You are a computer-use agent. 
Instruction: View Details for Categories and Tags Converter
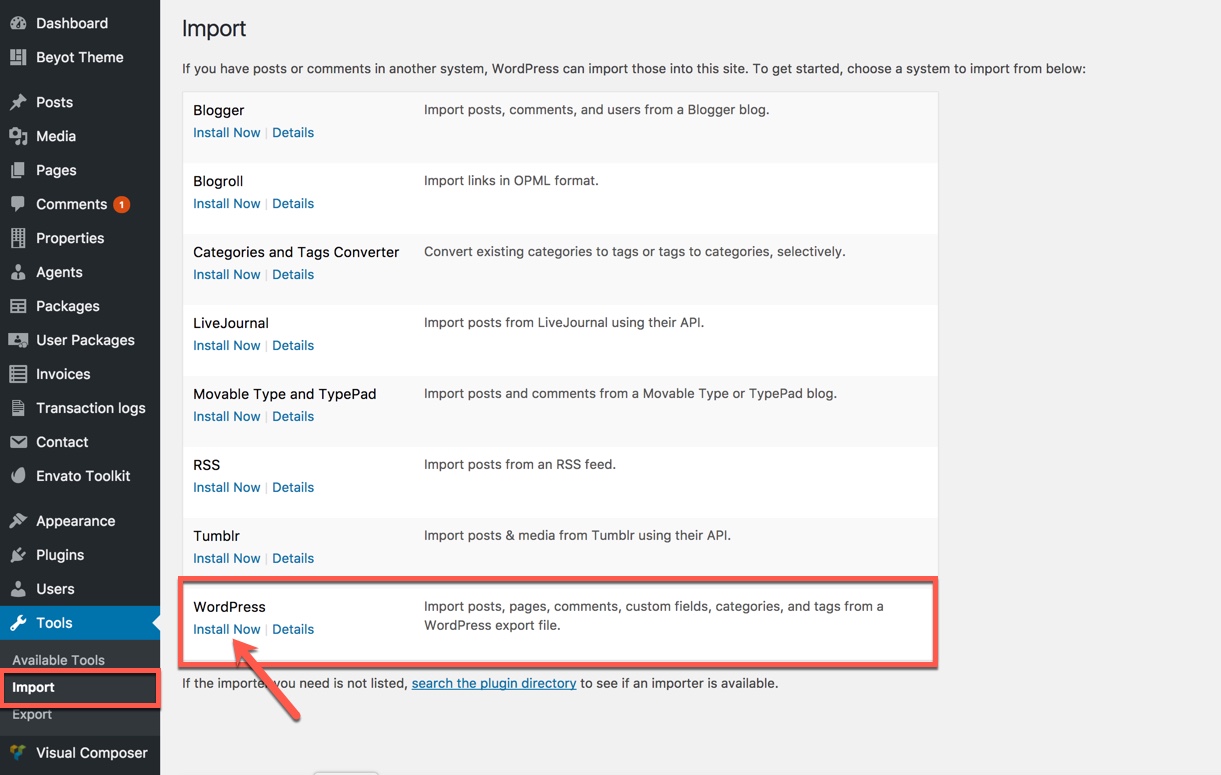tap(293, 274)
